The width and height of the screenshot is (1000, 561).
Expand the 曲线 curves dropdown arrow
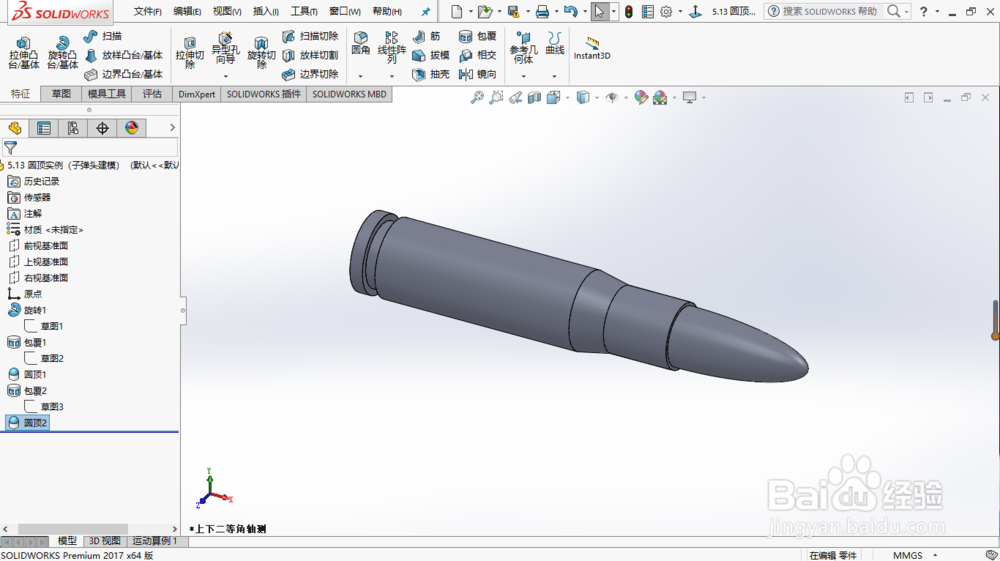[x=554, y=76]
